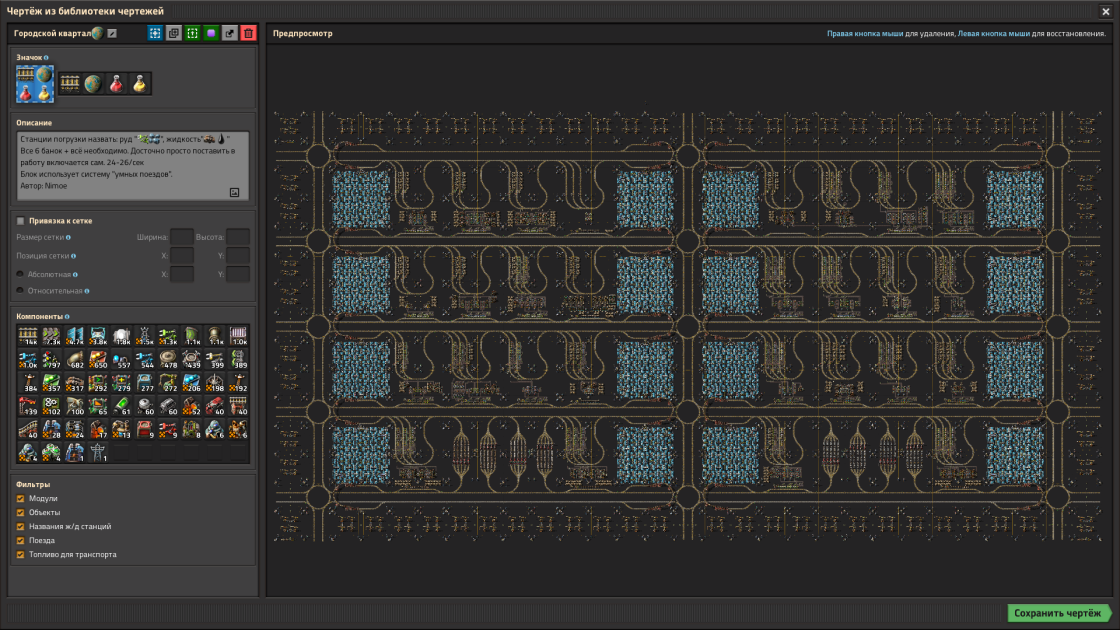
Task: Click the Ширина grid width field
Action: (x=182, y=236)
